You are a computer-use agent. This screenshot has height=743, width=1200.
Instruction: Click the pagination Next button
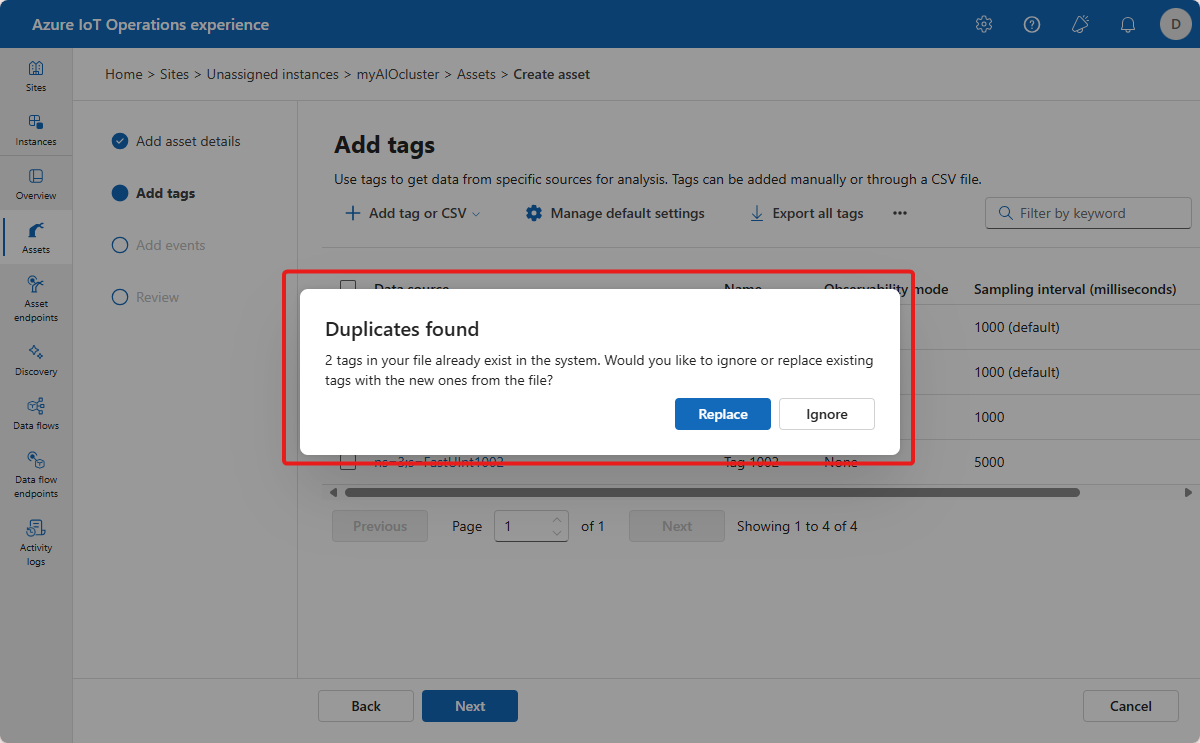point(677,526)
